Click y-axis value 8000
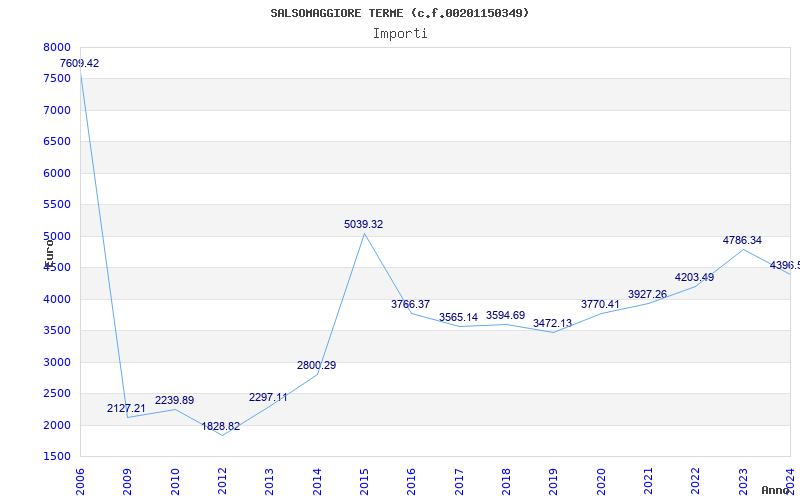 pos(57,47)
